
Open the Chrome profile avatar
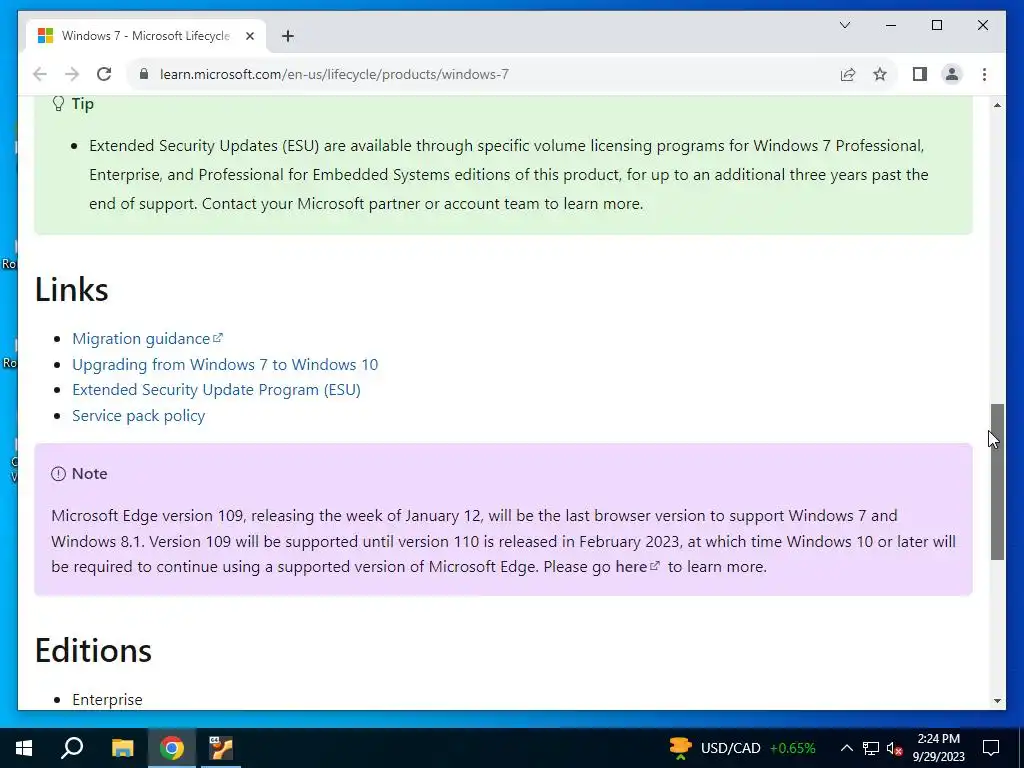click(x=952, y=74)
